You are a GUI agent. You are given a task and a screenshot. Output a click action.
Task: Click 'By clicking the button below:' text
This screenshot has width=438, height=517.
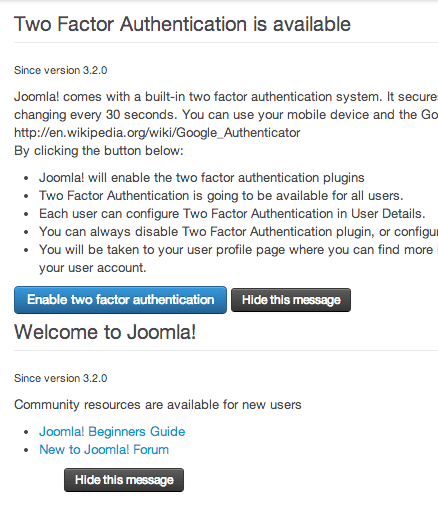pyautogui.click(x=99, y=151)
